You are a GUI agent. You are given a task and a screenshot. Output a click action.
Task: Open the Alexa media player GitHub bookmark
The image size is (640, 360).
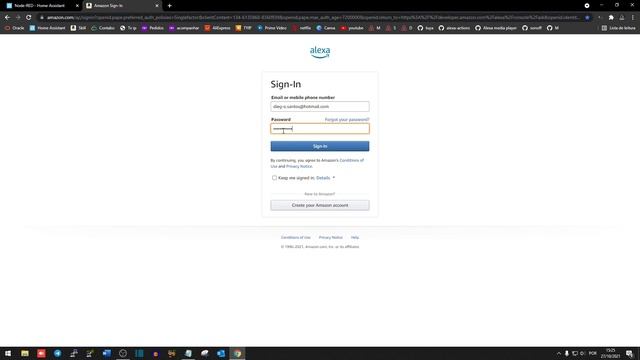pos(496,28)
